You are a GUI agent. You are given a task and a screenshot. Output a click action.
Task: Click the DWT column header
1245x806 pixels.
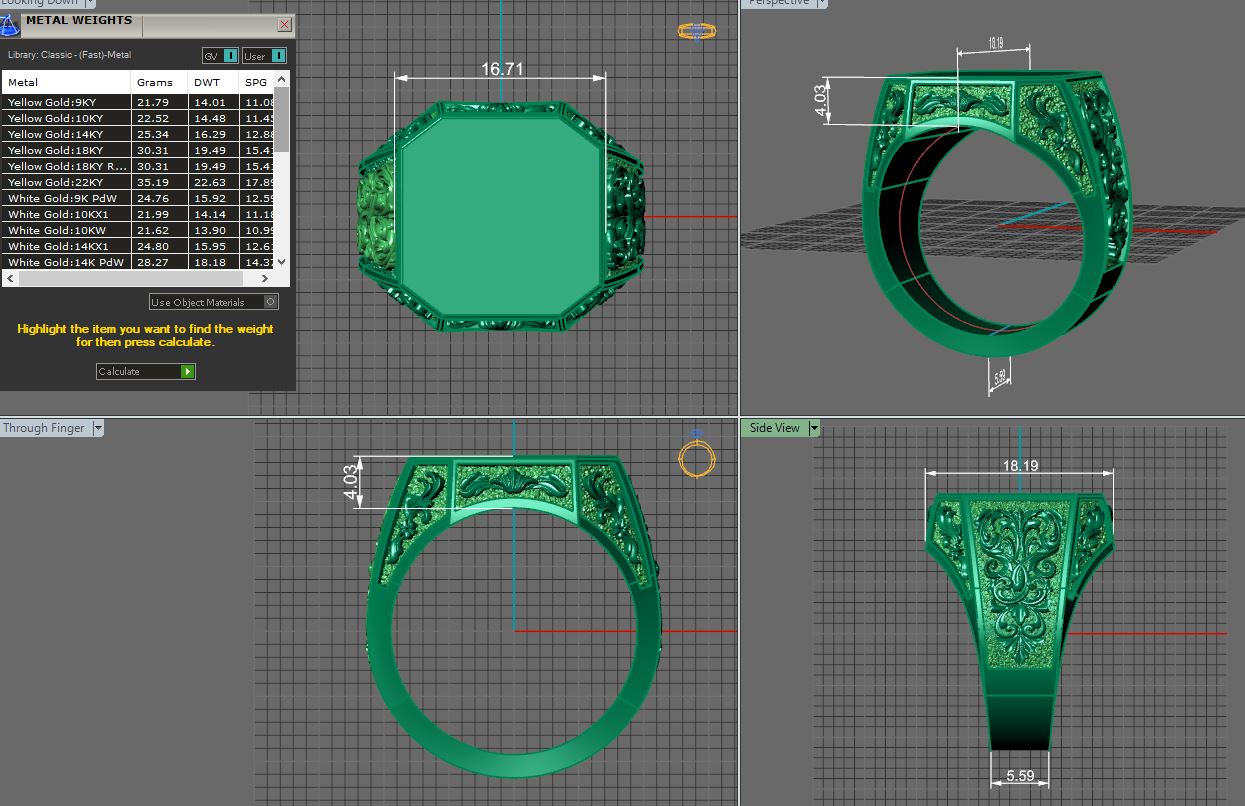pos(214,82)
